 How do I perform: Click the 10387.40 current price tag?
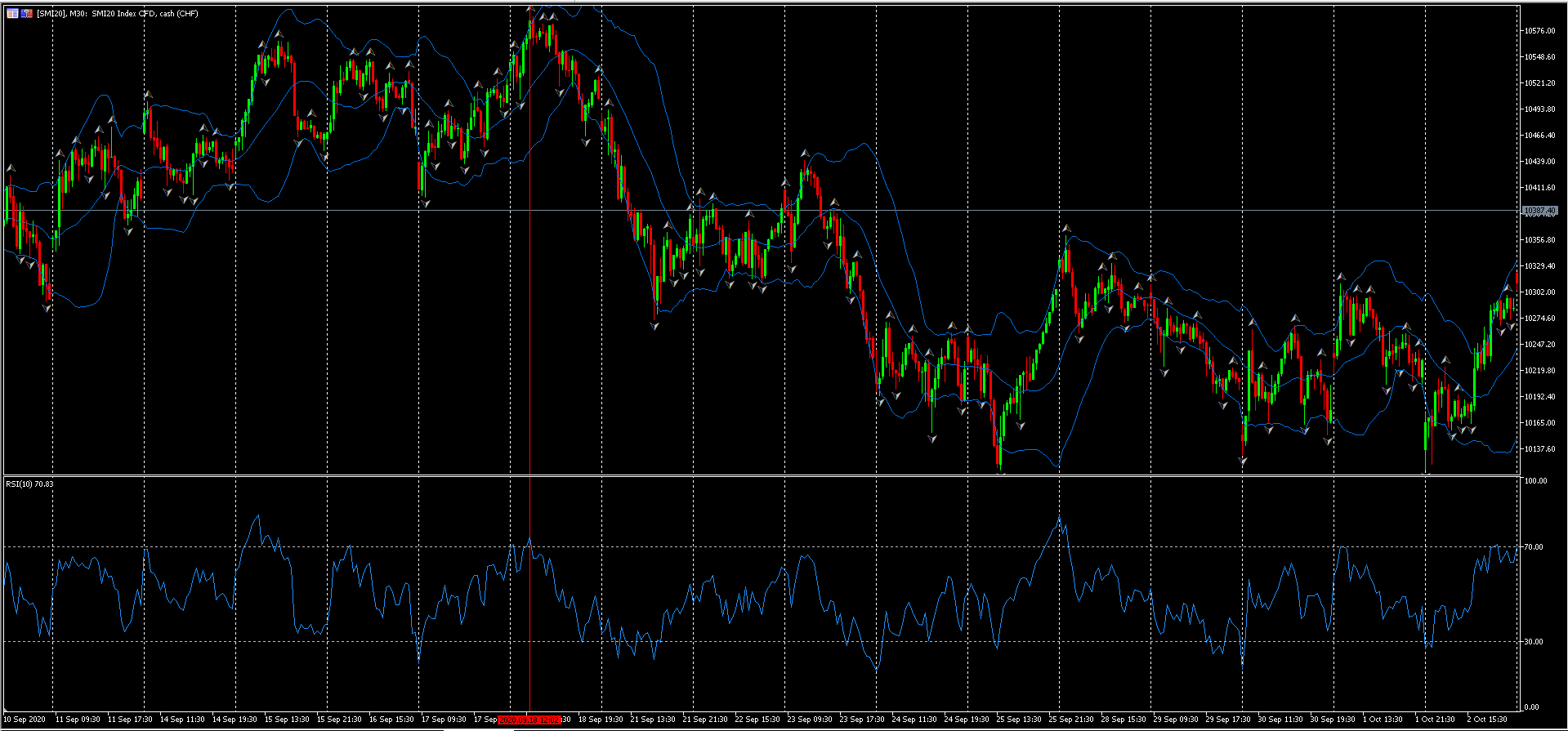(x=1540, y=211)
